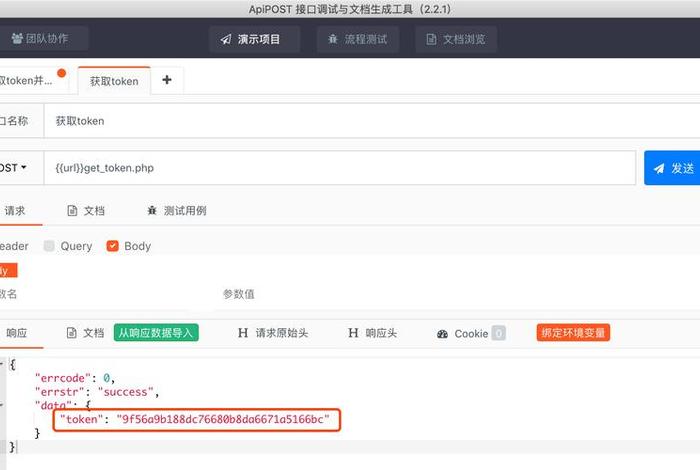Click the Cookie dashboard icon

(x=443, y=334)
